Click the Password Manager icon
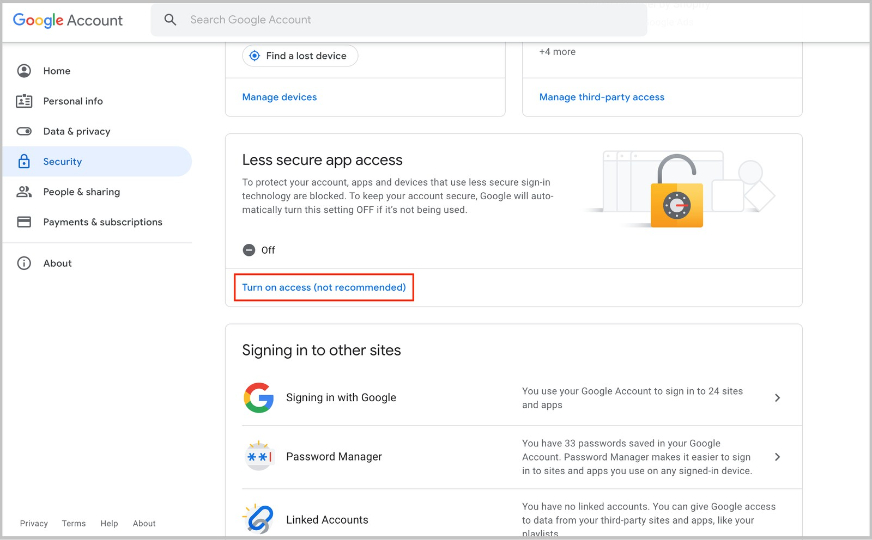The height and width of the screenshot is (540, 872). 259,456
